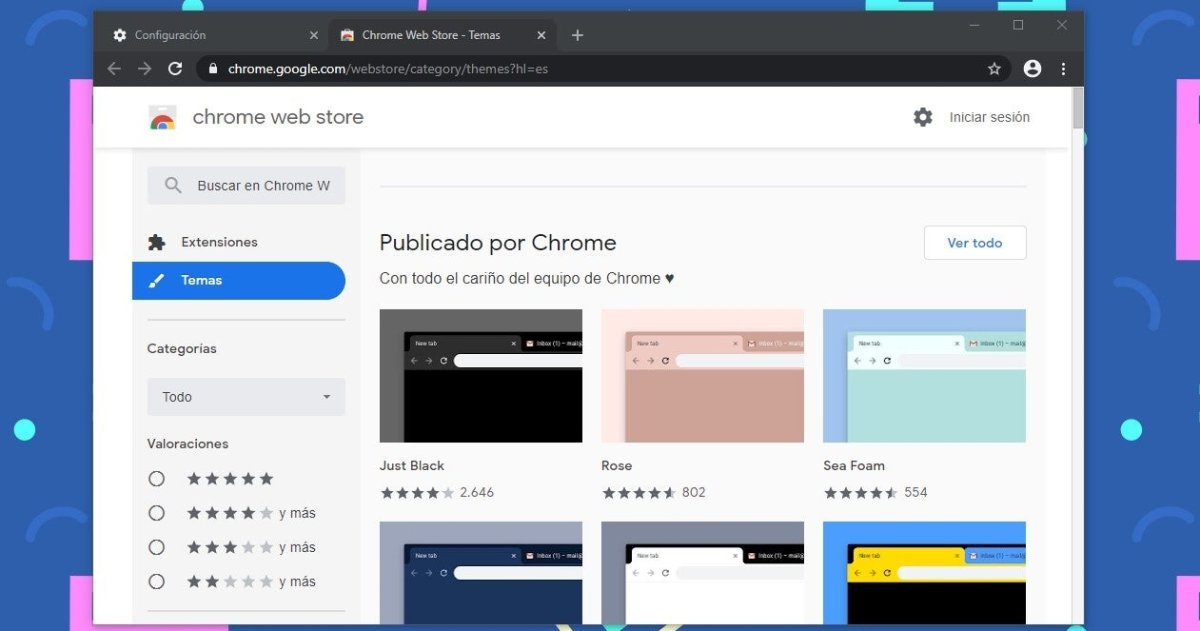
Task: Open a new tab with plus button
Action: coord(577,35)
